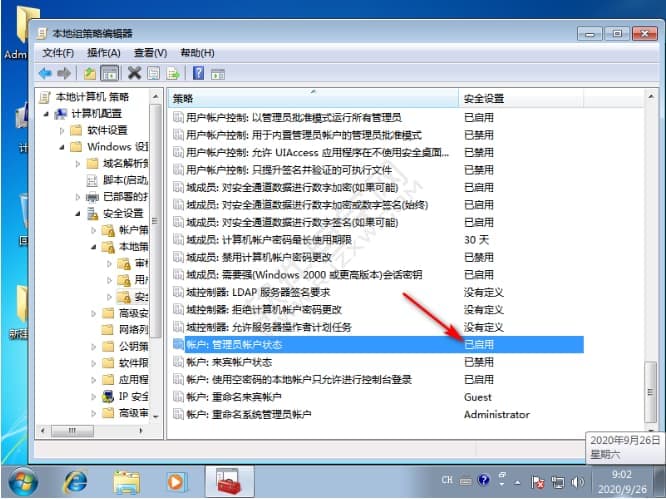Click the Properties toolbar icon
This screenshot has height=499, width=666.
pyautogui.click(x=153, y=73)
